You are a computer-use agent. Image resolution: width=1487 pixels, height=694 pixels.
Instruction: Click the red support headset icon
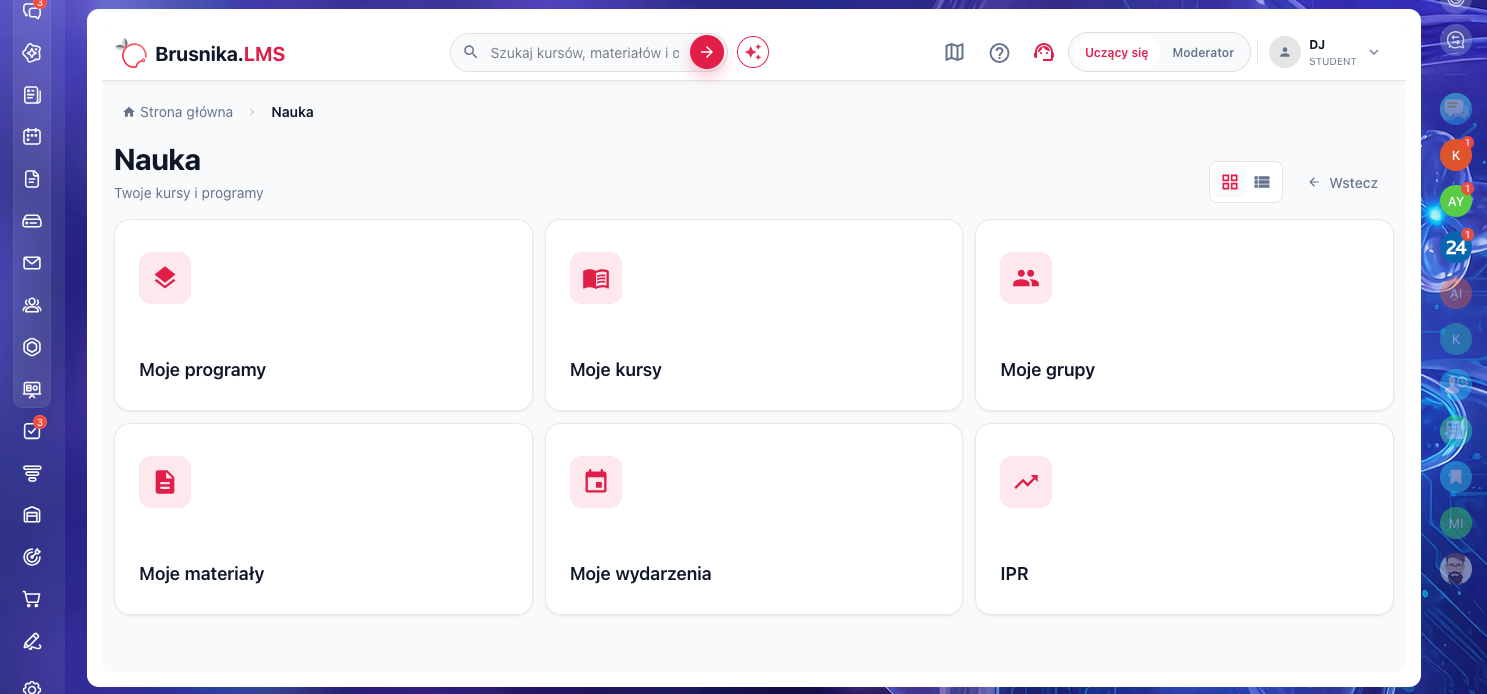coord(1044,52)
